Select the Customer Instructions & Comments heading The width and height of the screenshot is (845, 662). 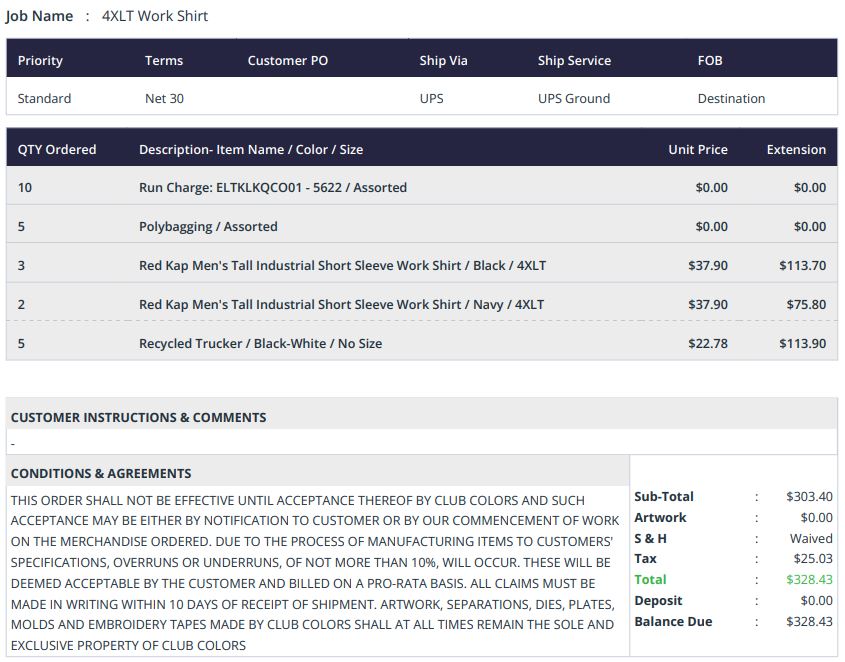(138, 418)
